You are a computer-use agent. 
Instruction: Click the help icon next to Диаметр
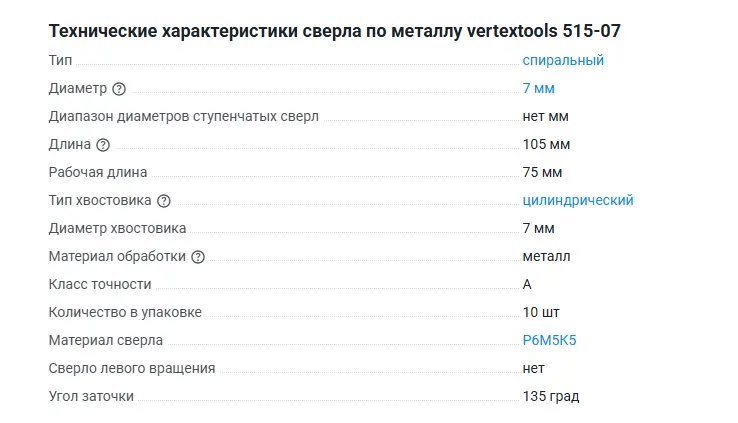(119, 89)
